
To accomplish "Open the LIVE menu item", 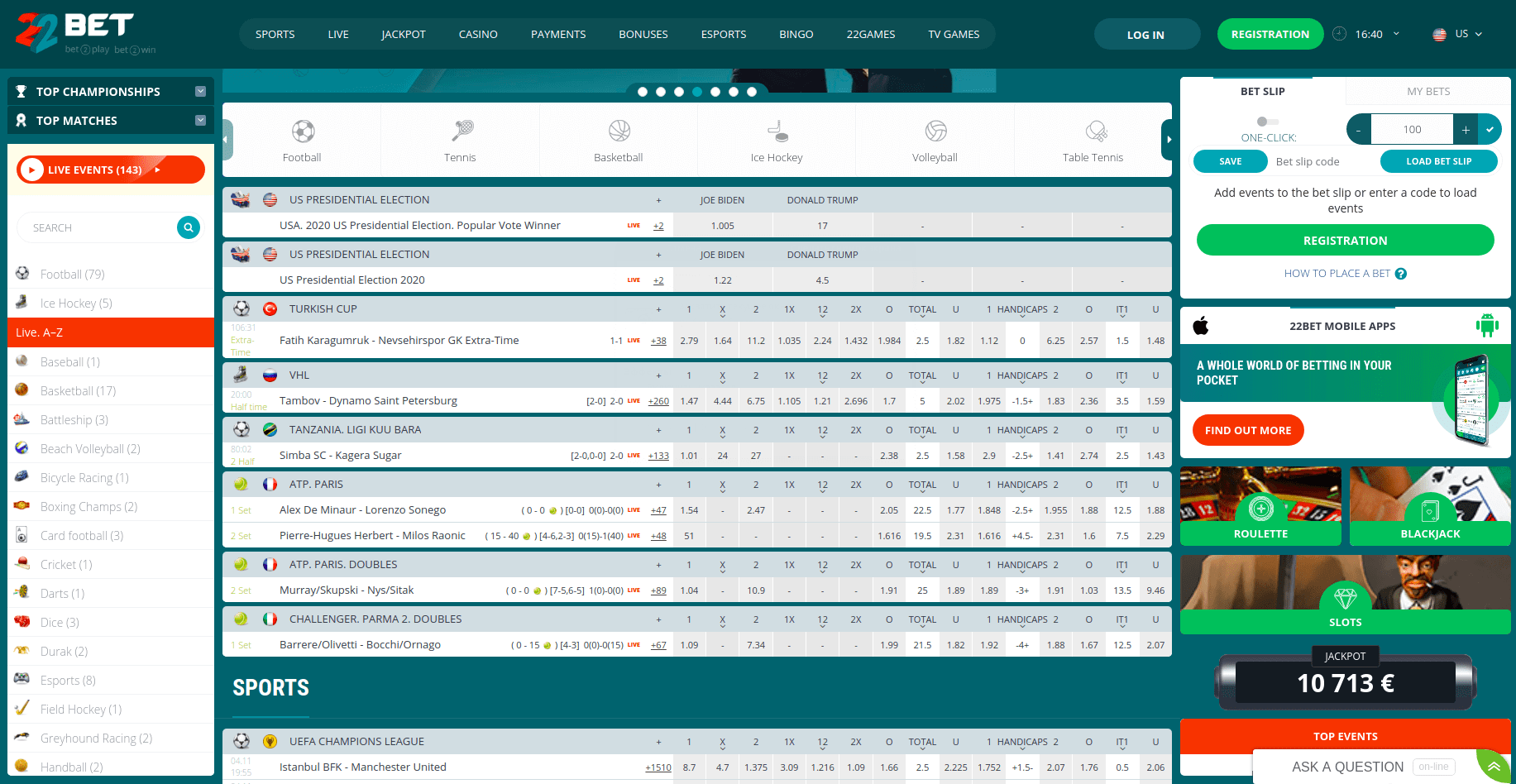I will click(338, 34).
